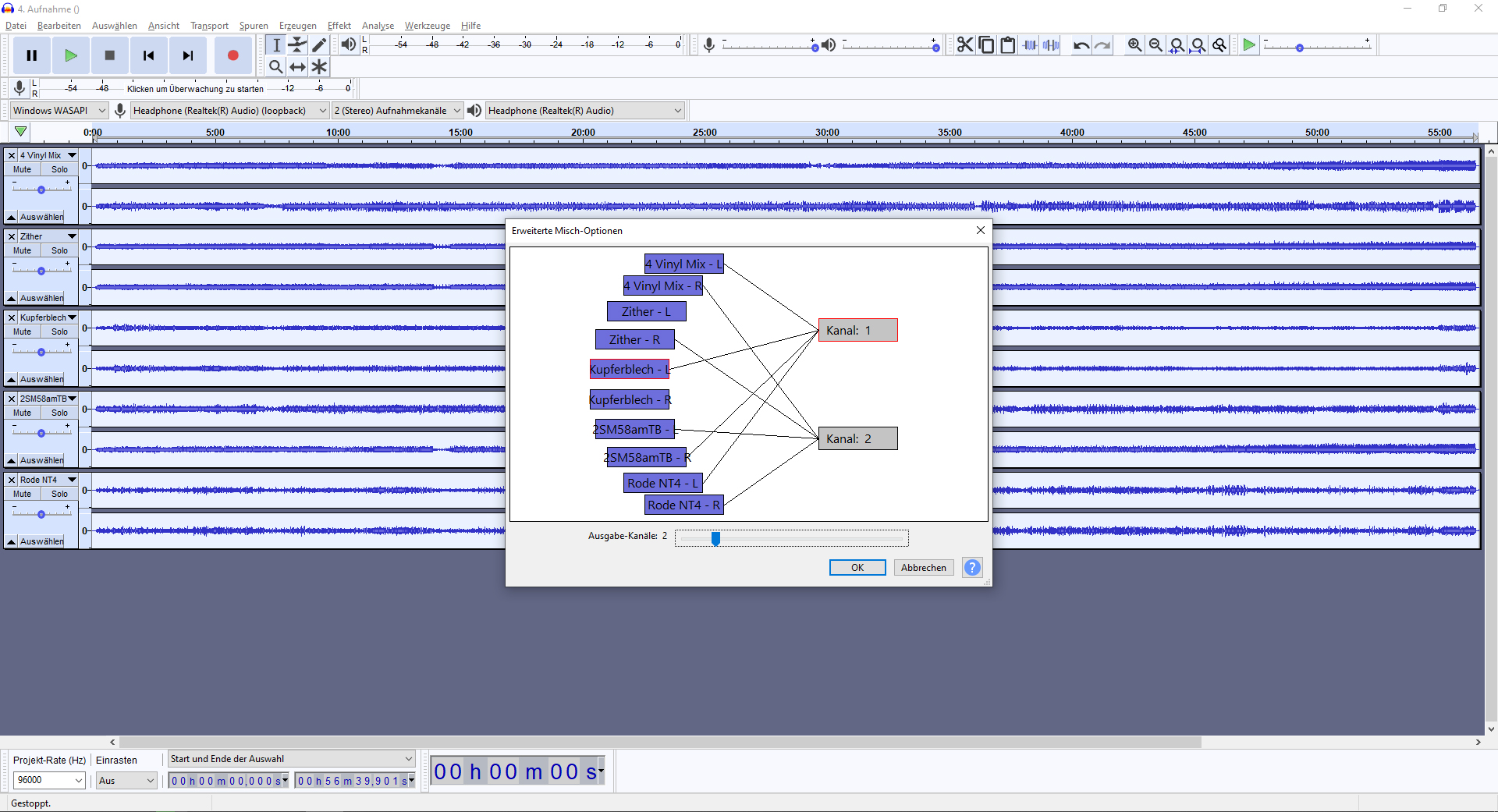The height and width of the screenshot is (812, 1498).
Task: Solo the Rode NT4 track
Action: 59,494
